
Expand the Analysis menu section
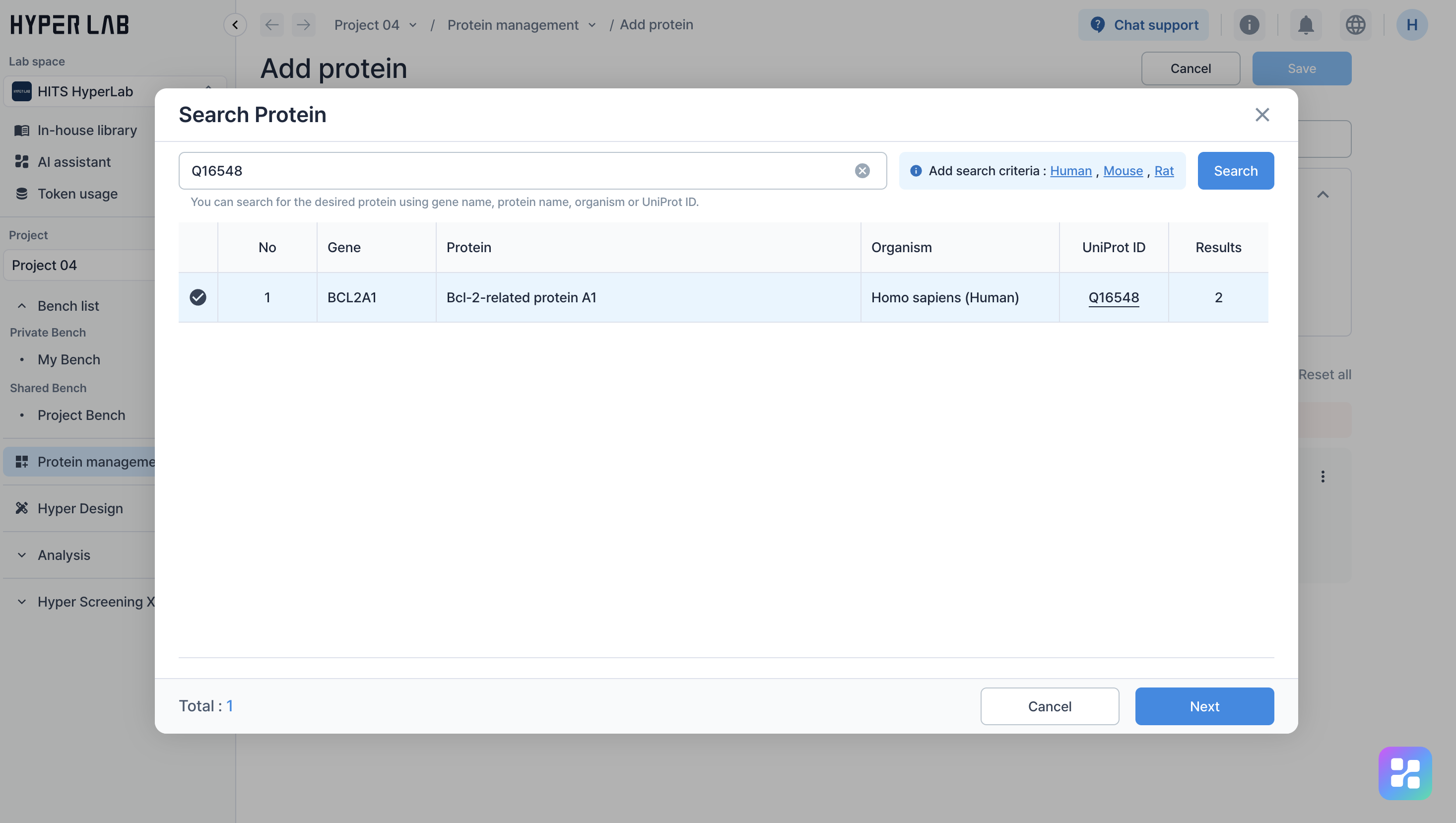coord(22,555)
